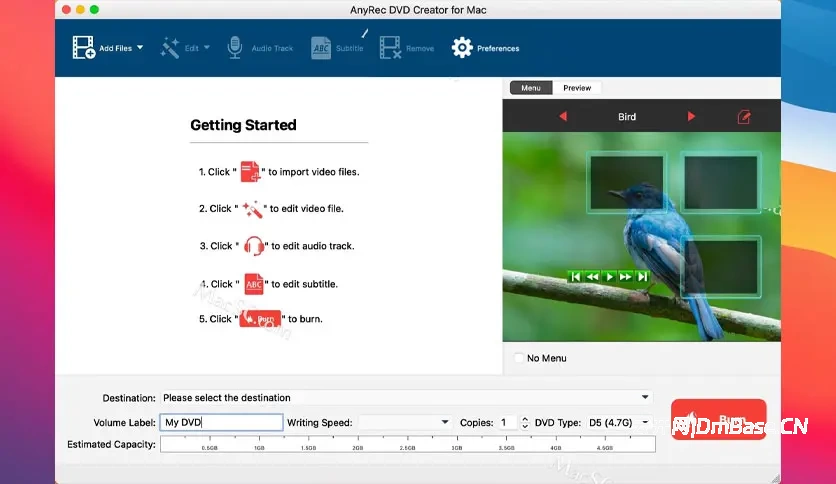Click the headphone audio icon in guide

click(254, 246)
